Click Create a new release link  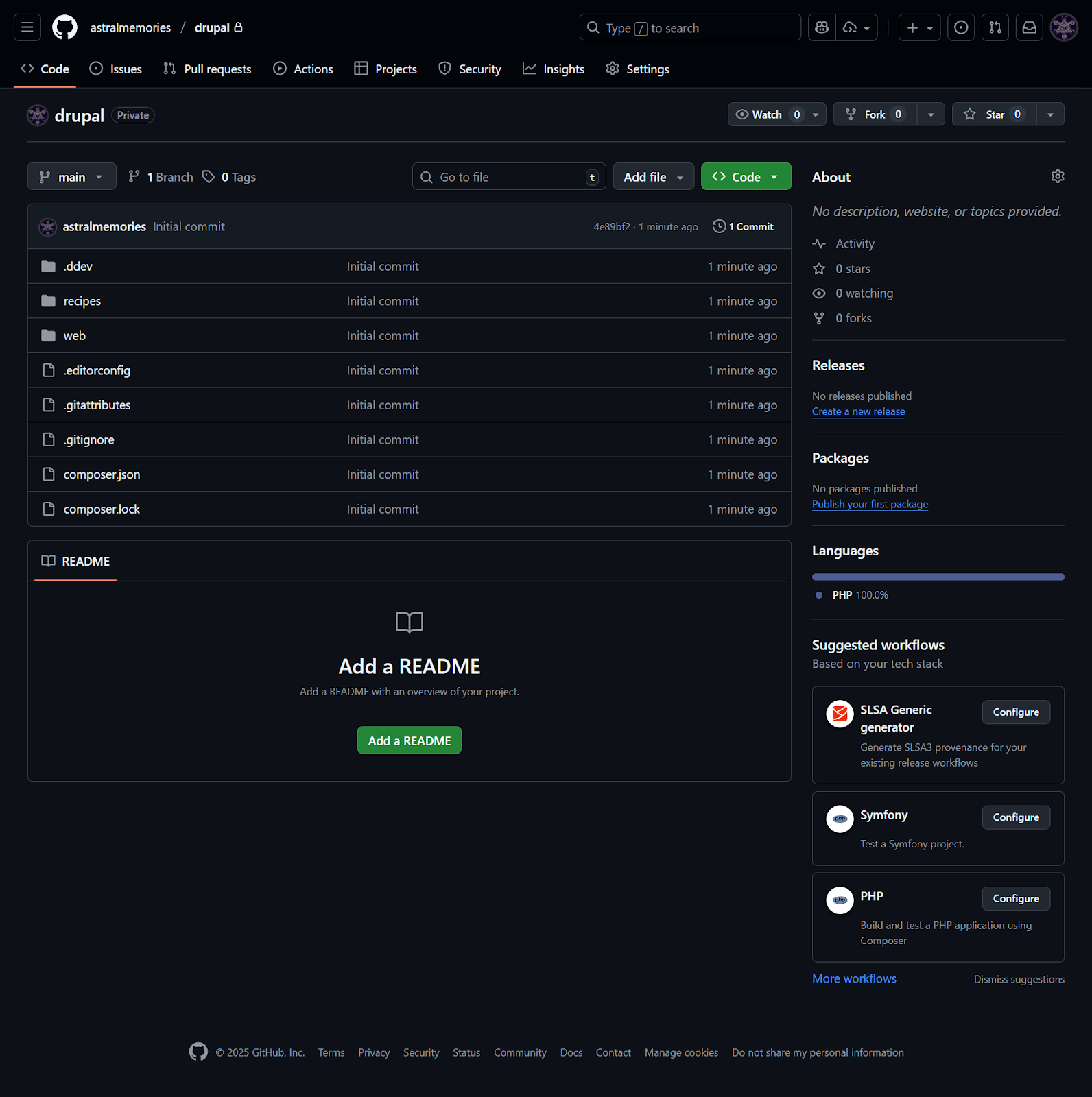(x=858, y=411)
